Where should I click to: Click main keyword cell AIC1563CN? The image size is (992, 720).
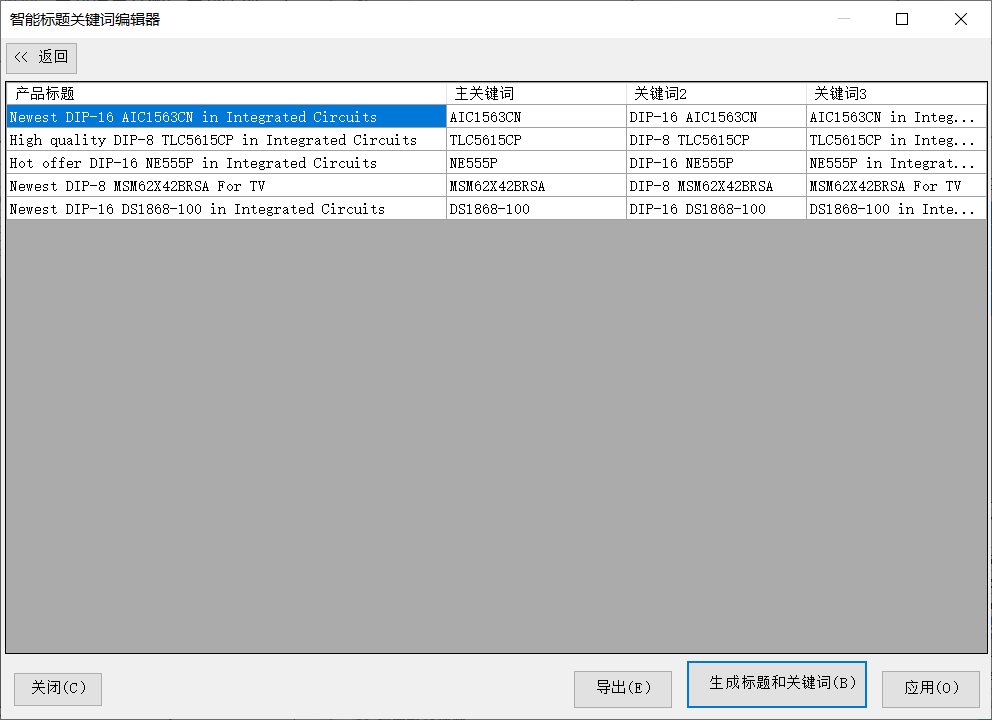pos(536,117)
